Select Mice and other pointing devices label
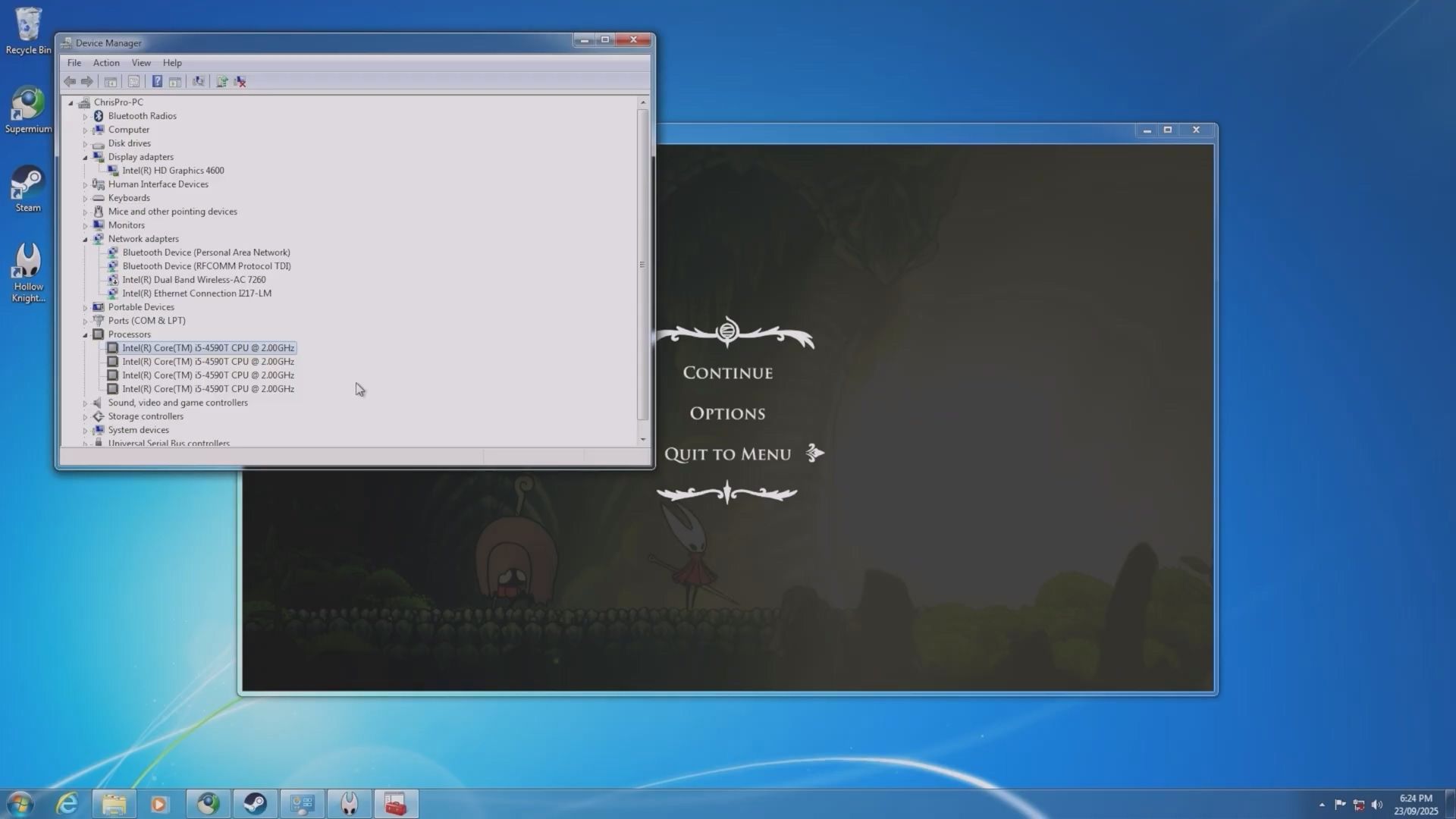This screenshot has width=1456, height=819. (172, 212)
